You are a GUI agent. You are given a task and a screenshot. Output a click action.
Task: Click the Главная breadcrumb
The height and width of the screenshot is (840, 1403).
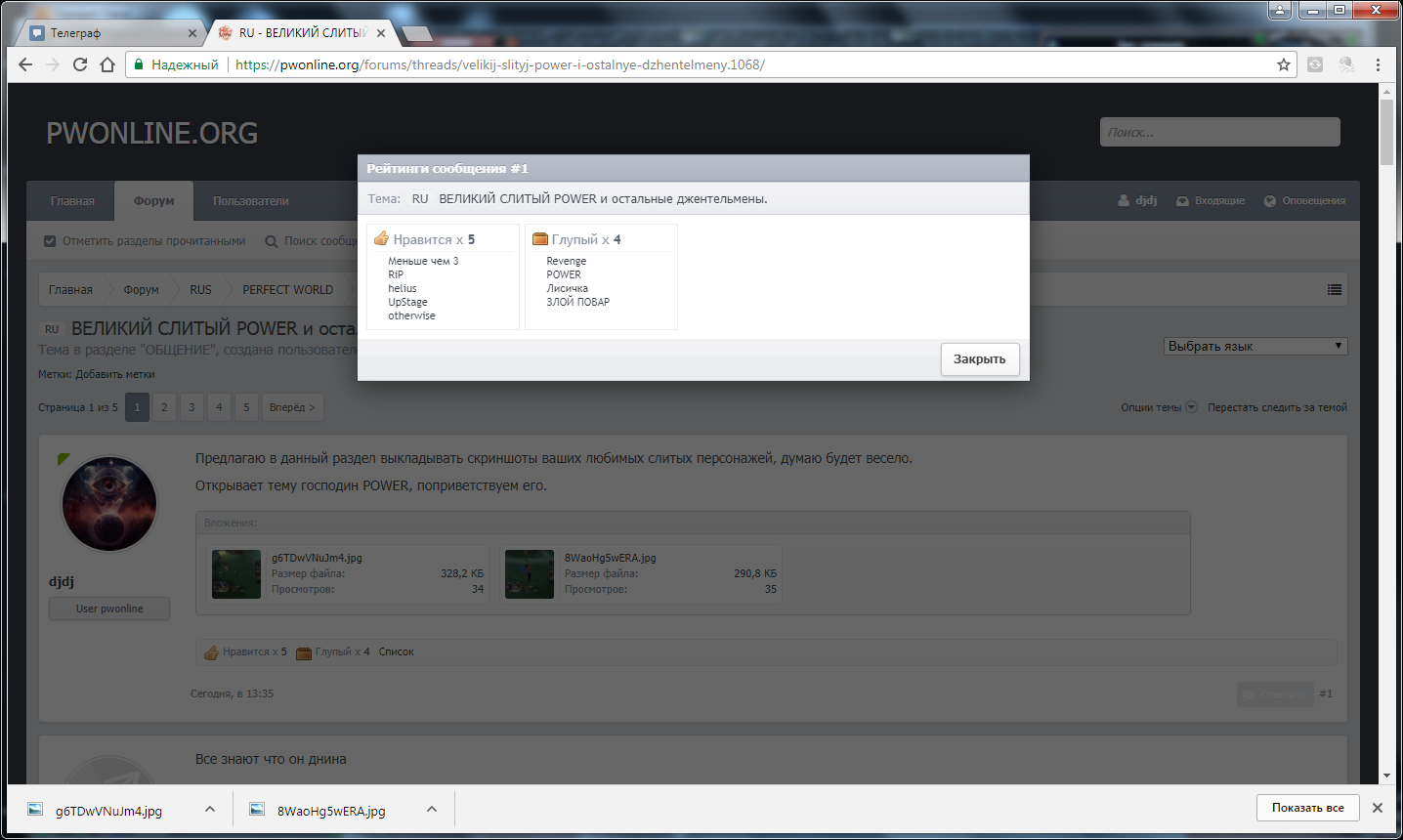tap(70, 290)
